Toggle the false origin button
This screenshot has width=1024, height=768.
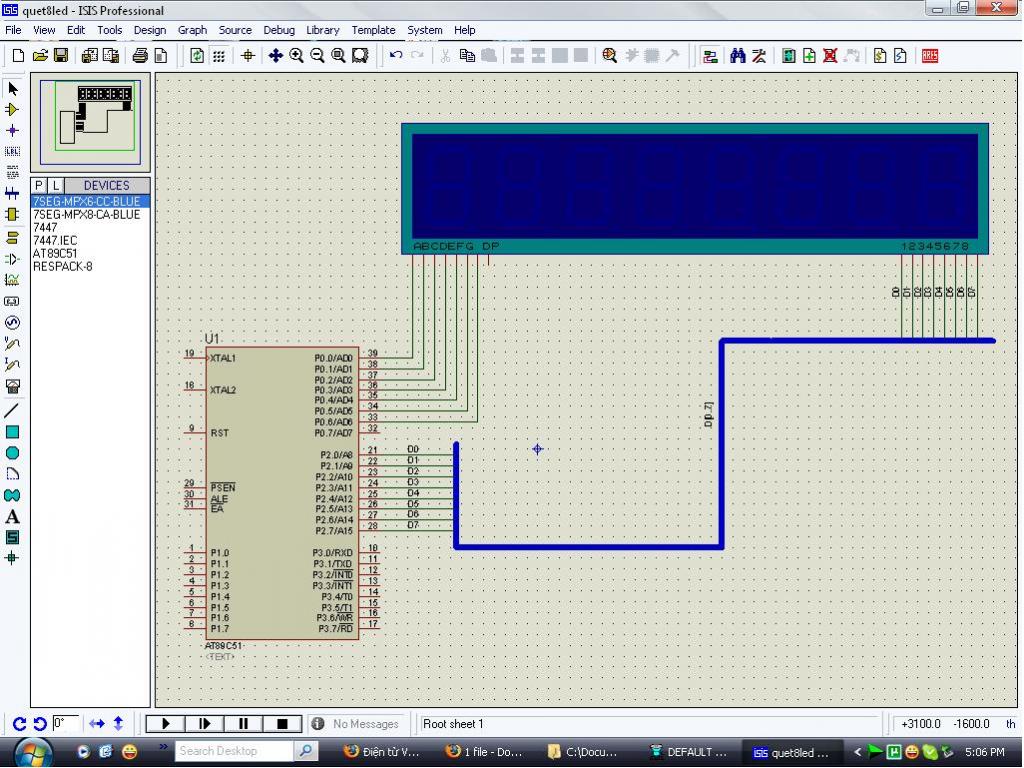click(247, 56)
